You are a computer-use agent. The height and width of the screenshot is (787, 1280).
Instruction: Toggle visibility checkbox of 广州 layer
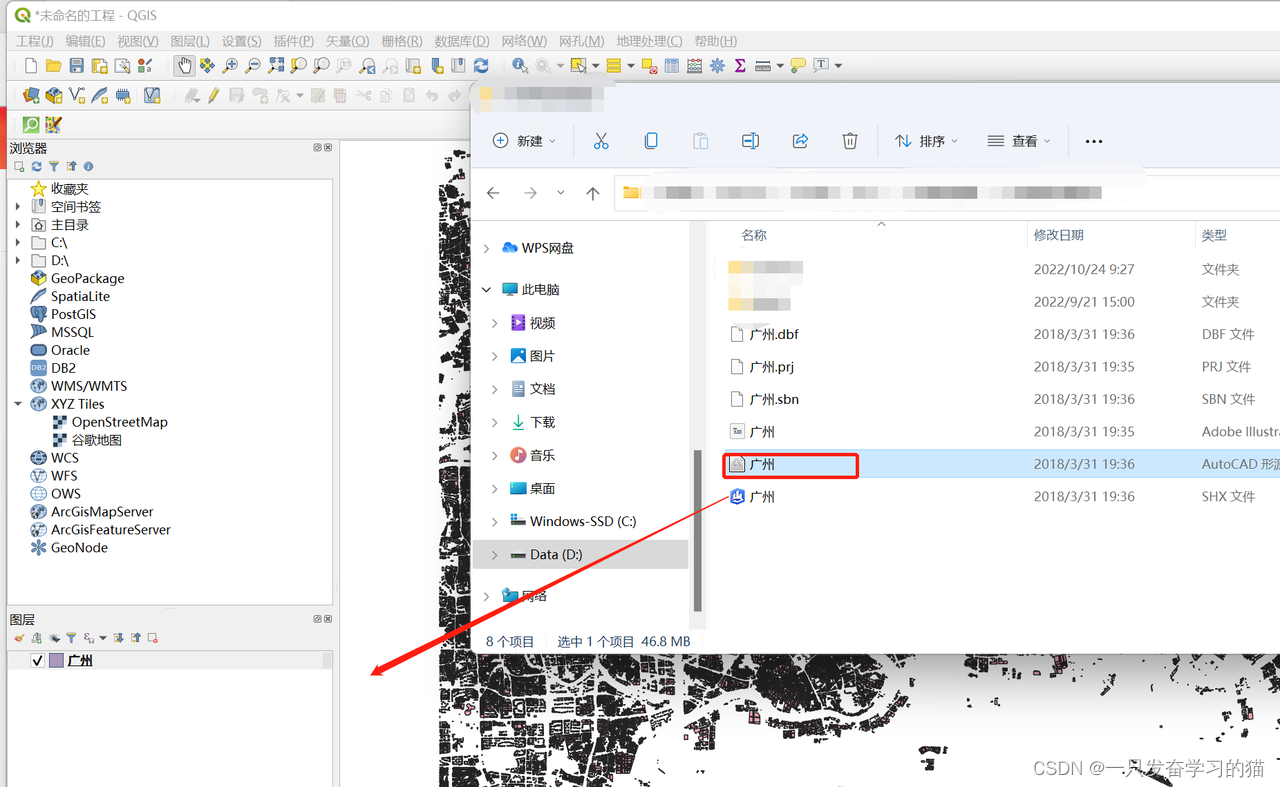pyautogui.click(x=38, y=661)
